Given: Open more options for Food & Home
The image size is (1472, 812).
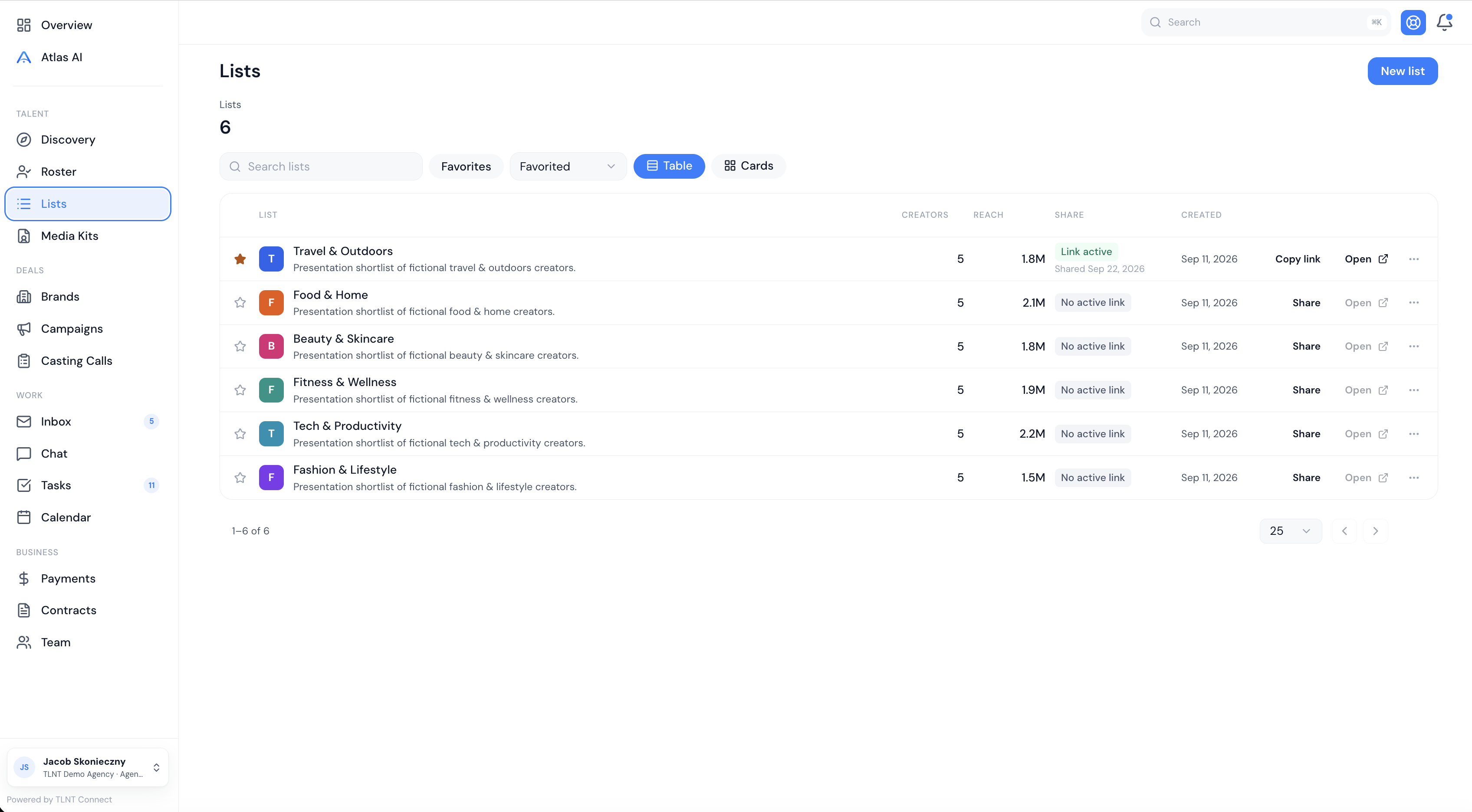Looking at the screenshot, I should click(x=1414, y=303).
